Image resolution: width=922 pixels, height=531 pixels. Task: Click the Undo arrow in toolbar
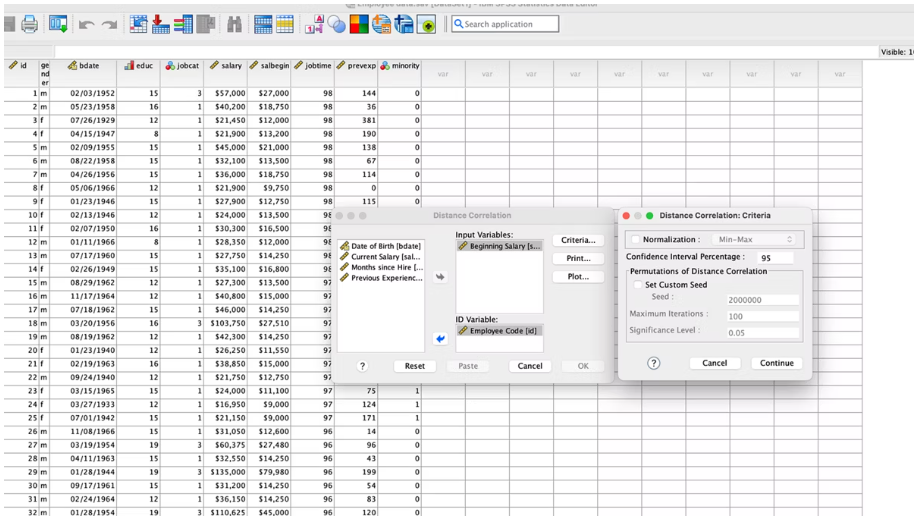click(86, 25)
